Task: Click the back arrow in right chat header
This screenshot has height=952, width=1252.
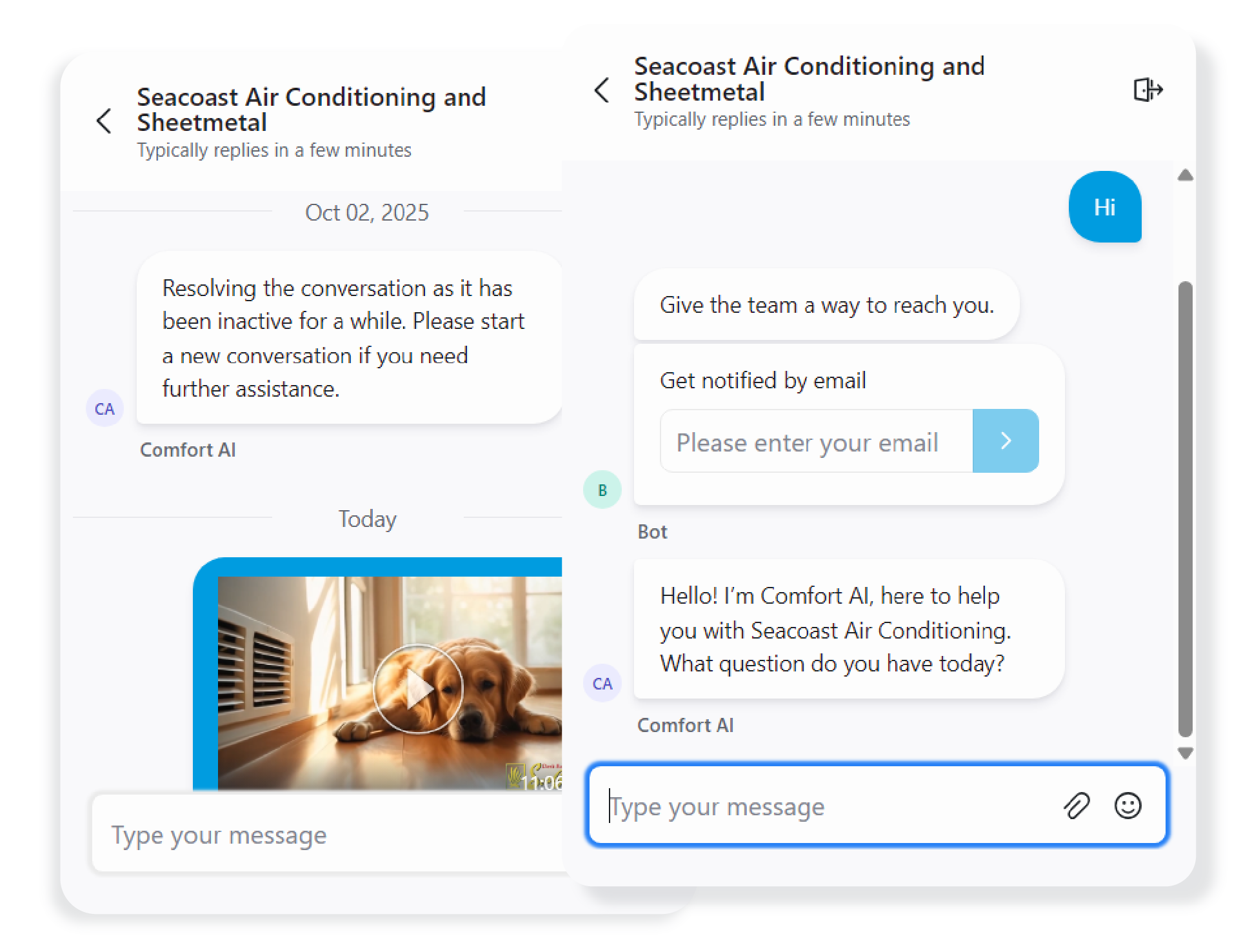Action: [x=601, y=90]
